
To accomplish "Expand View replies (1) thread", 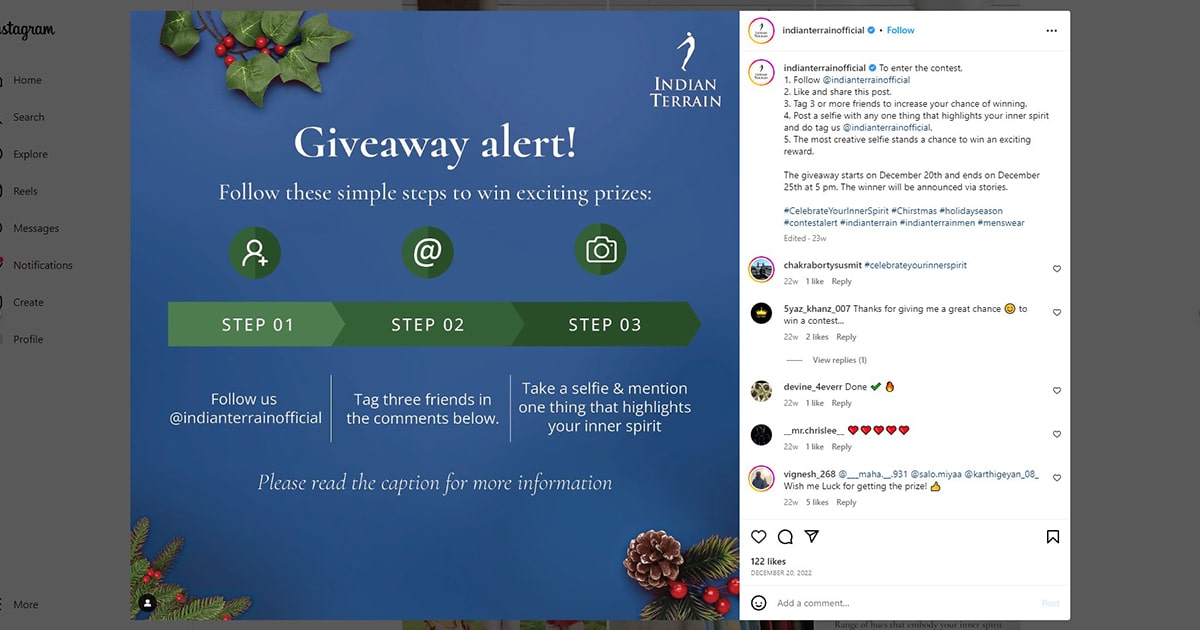I will (839, 360).
